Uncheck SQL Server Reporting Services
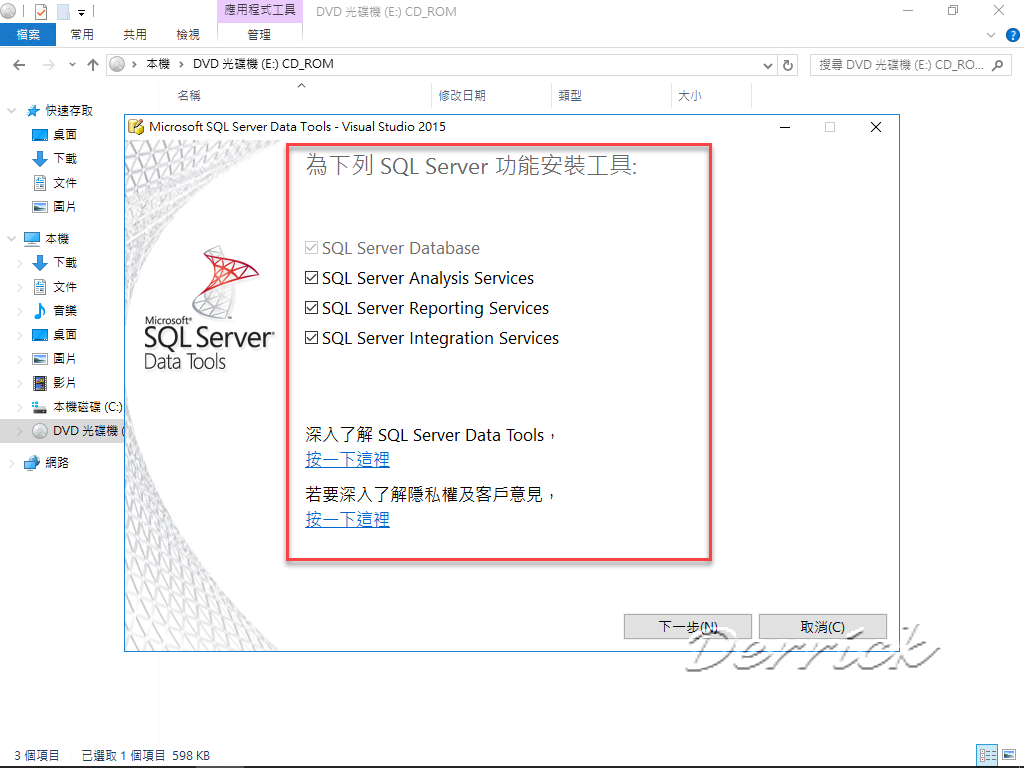 tap(311, 308)
